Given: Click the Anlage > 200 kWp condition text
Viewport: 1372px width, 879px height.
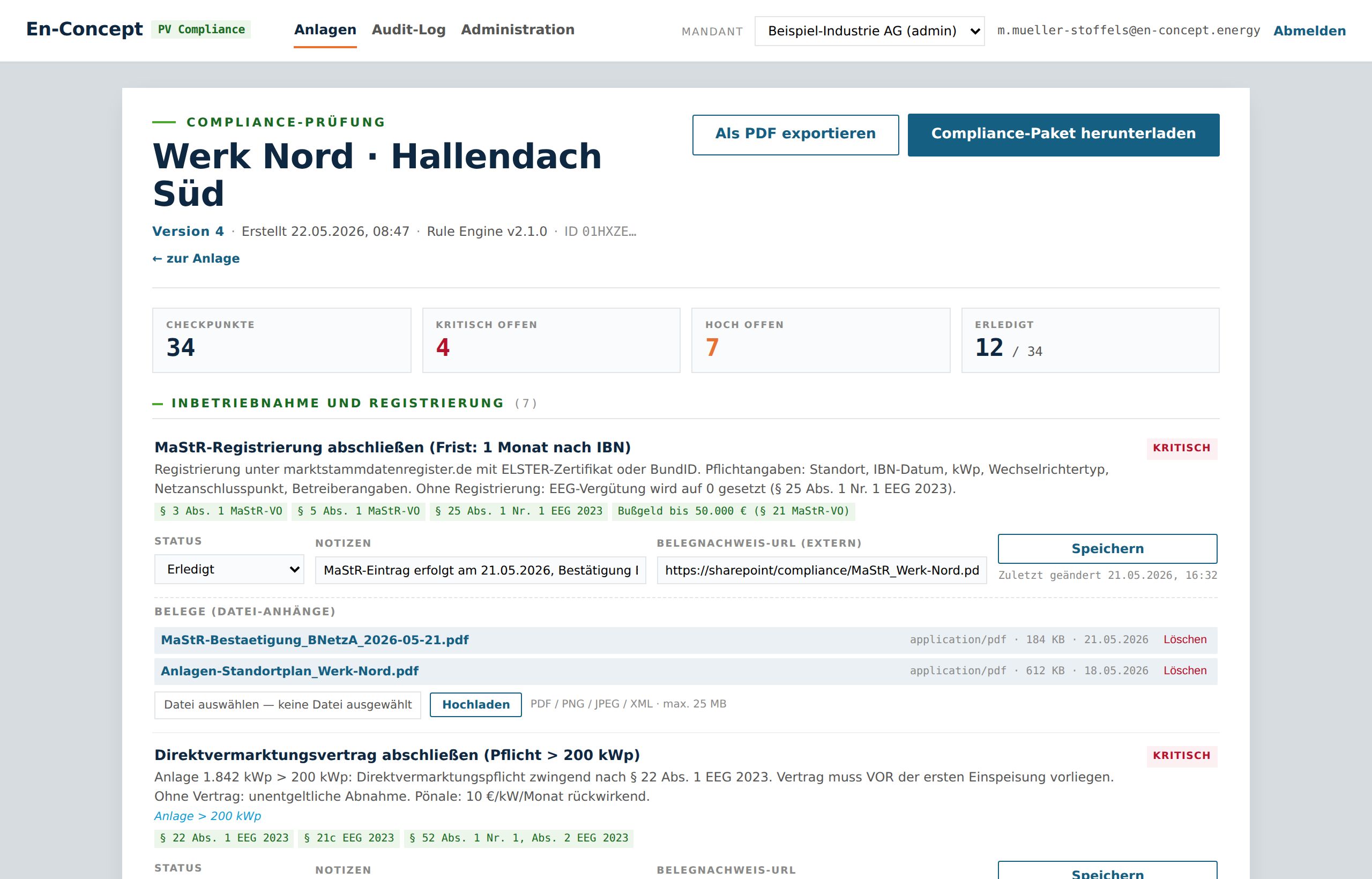Looking at the screenshot, I should pos(208,816).
